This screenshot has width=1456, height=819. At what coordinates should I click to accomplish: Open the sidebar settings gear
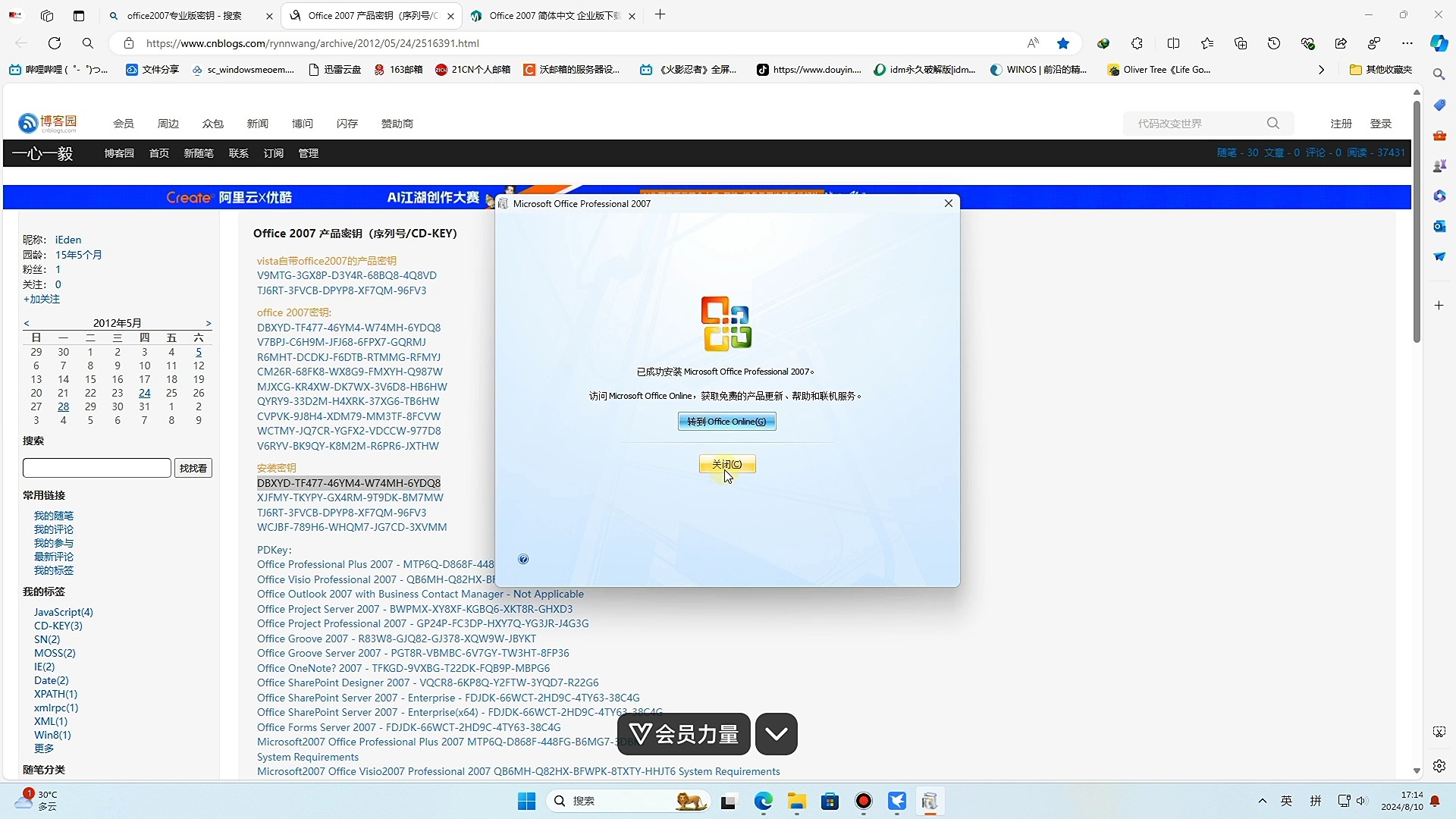(1439, 766)
